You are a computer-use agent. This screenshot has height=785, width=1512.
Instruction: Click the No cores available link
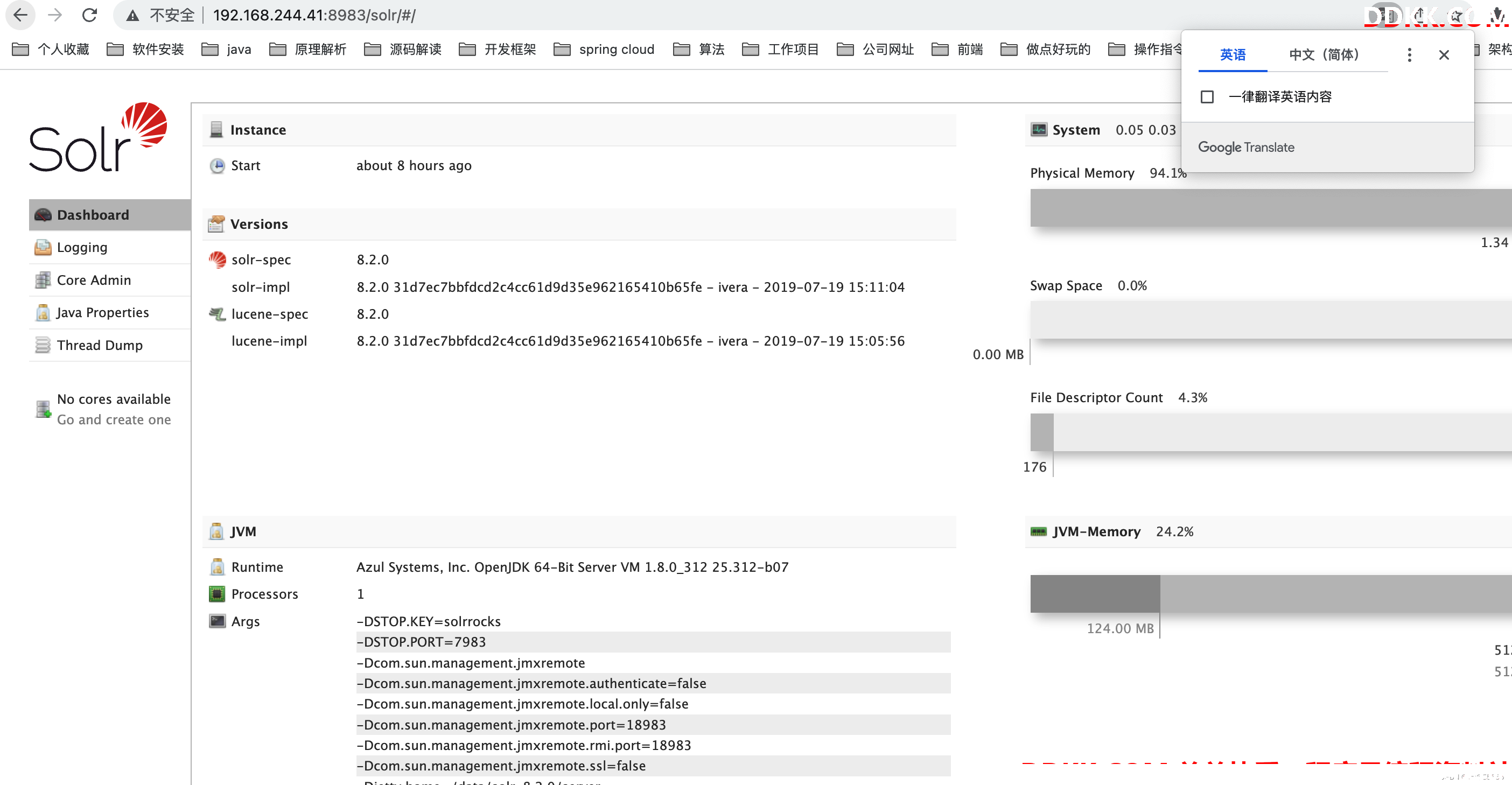[x=114, y=399]
